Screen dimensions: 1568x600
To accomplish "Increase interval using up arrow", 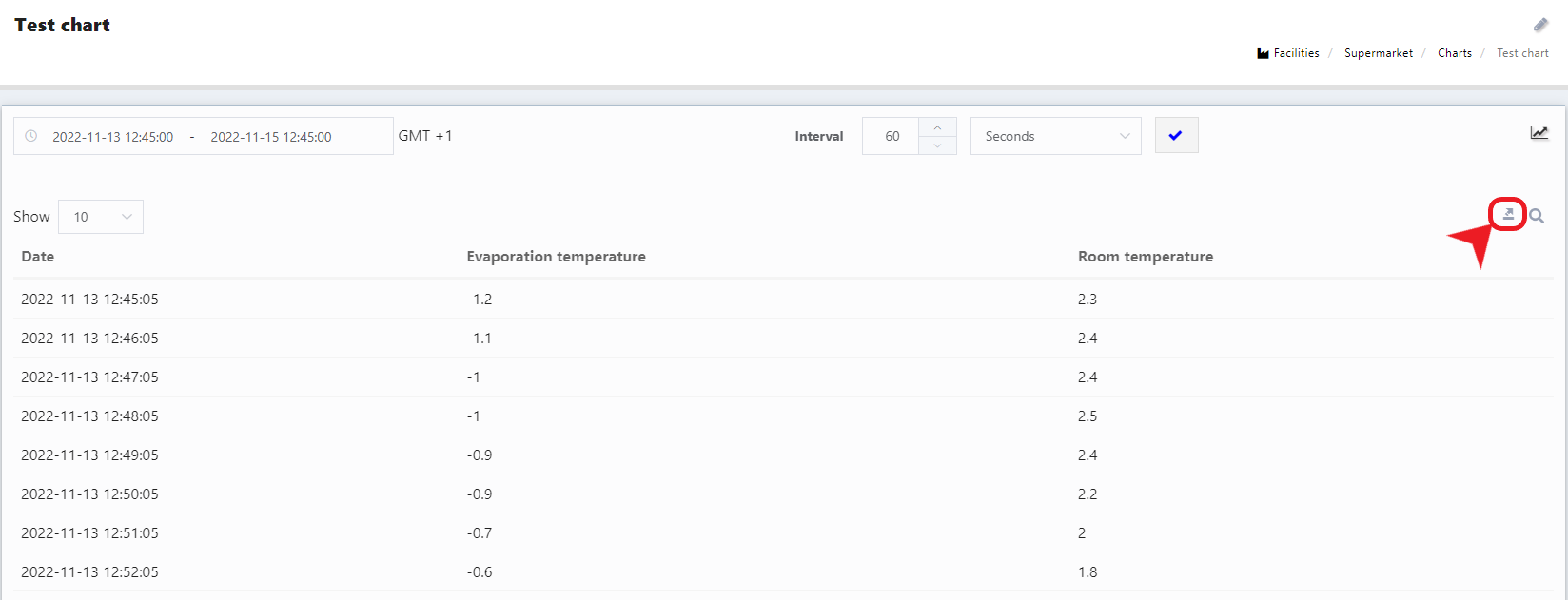I will pos(937,127).
